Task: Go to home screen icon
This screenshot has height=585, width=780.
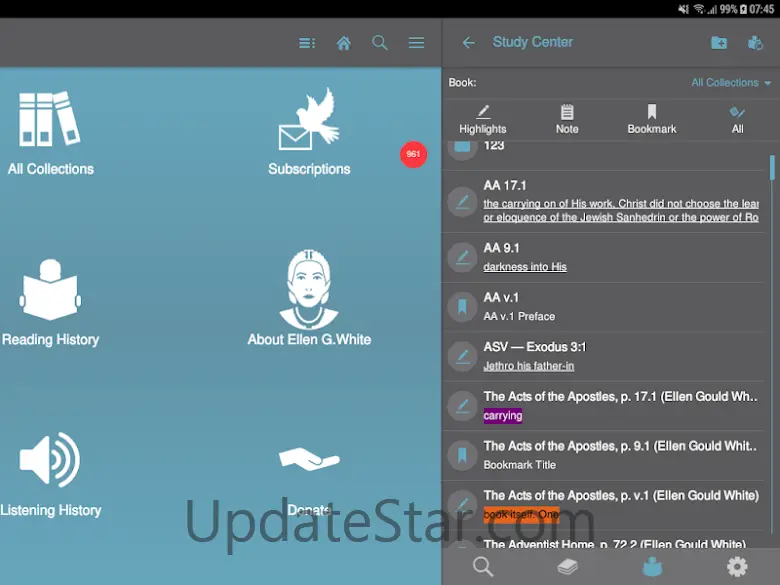Action: (x=343, y=43)
